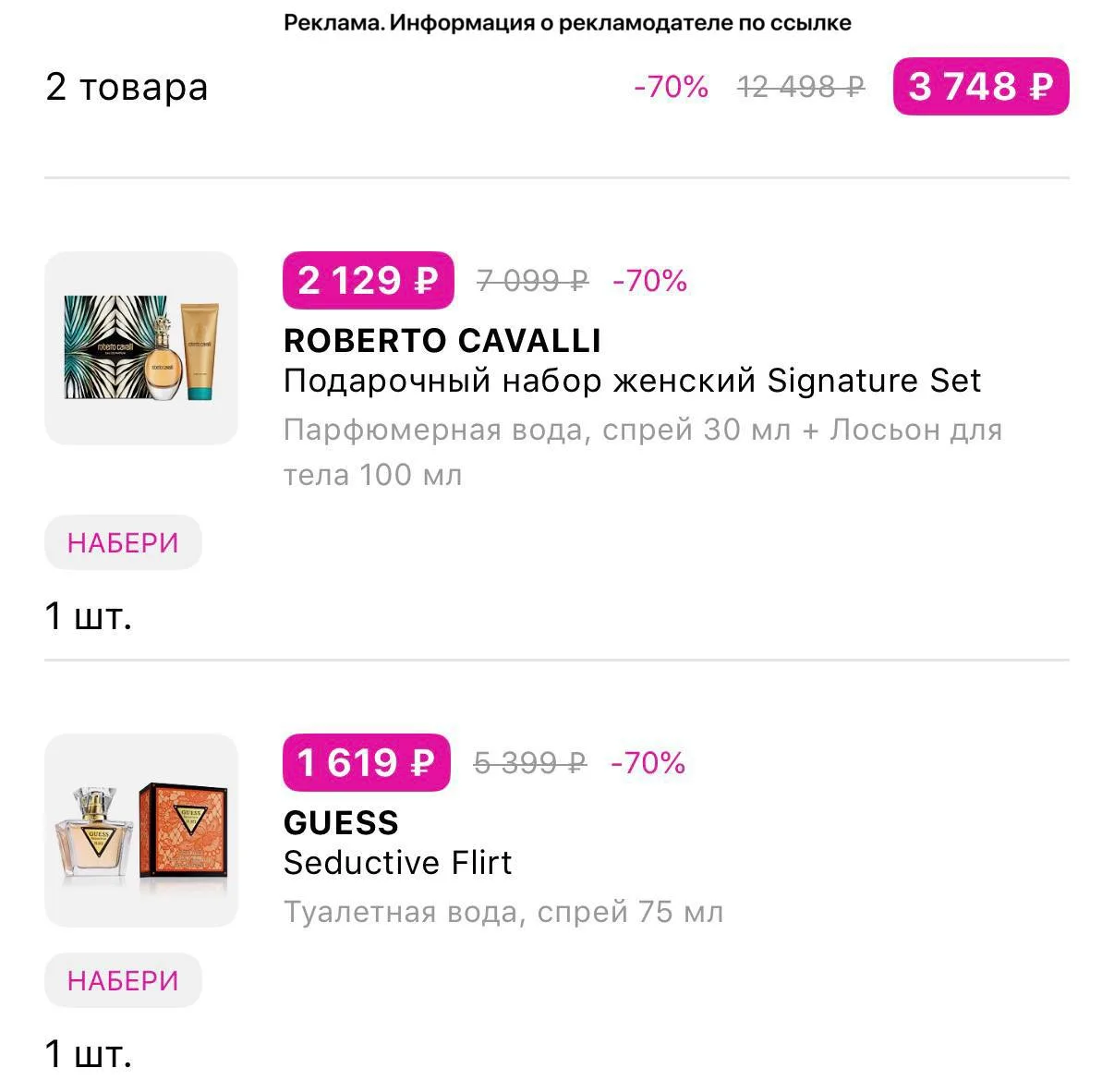
Task: Tap the Roberto Cavalli 1 шт. quantity
Action: pos(89,615)
